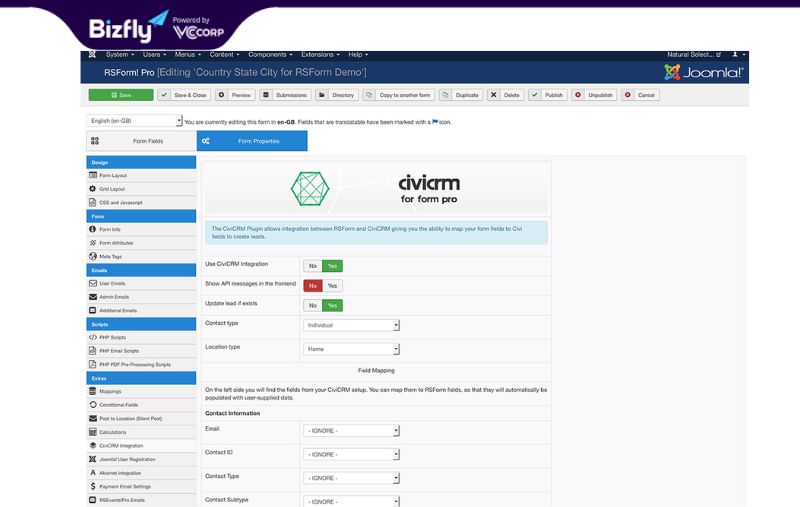Open the Contact type dropdown
This screenshot has height=507, width=800.
(352, 325)
